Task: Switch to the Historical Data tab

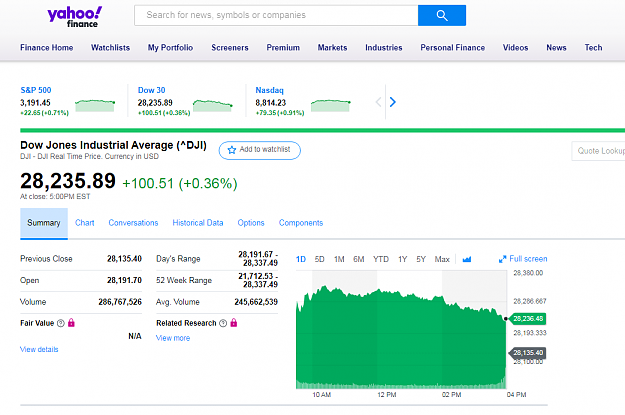Action: 198,223
